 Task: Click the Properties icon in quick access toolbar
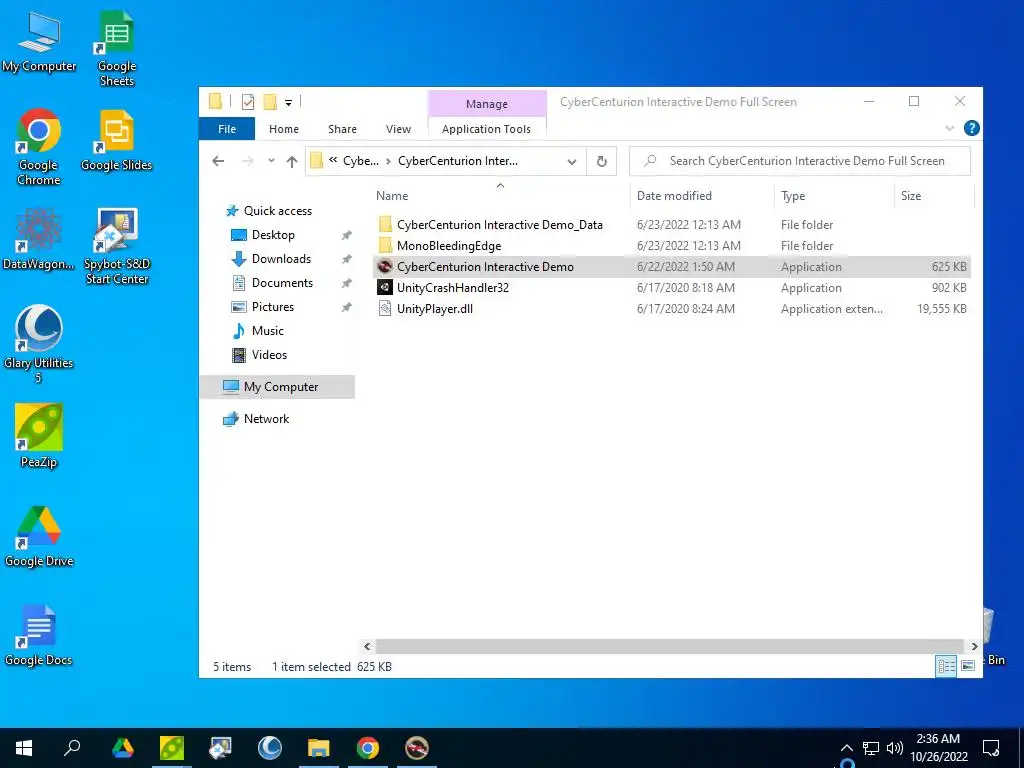[248, 102]
